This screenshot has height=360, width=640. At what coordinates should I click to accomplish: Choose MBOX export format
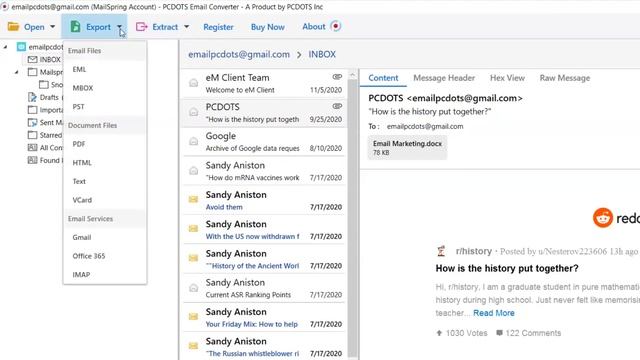click(105, 88)
